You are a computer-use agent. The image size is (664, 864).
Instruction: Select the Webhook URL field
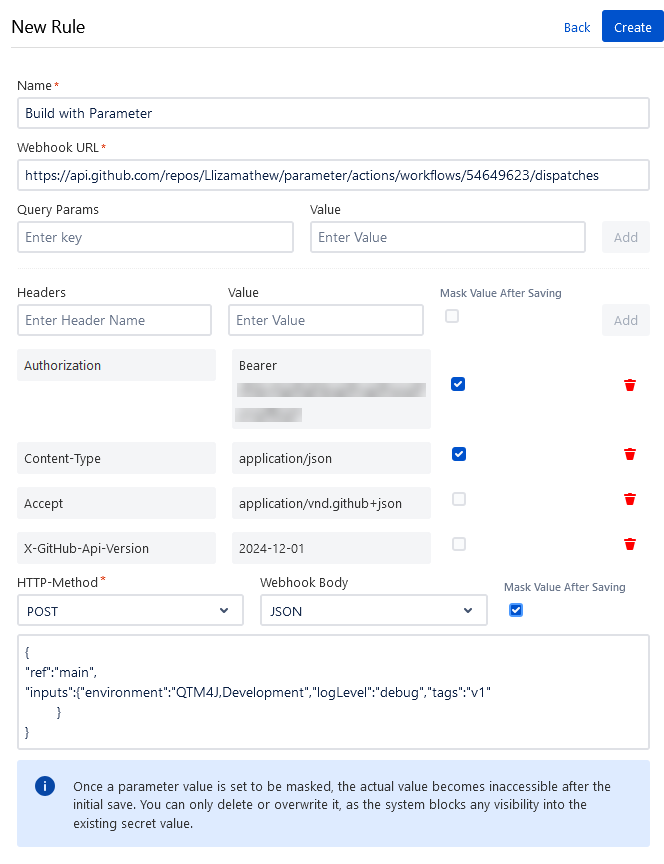click(333, 175)
